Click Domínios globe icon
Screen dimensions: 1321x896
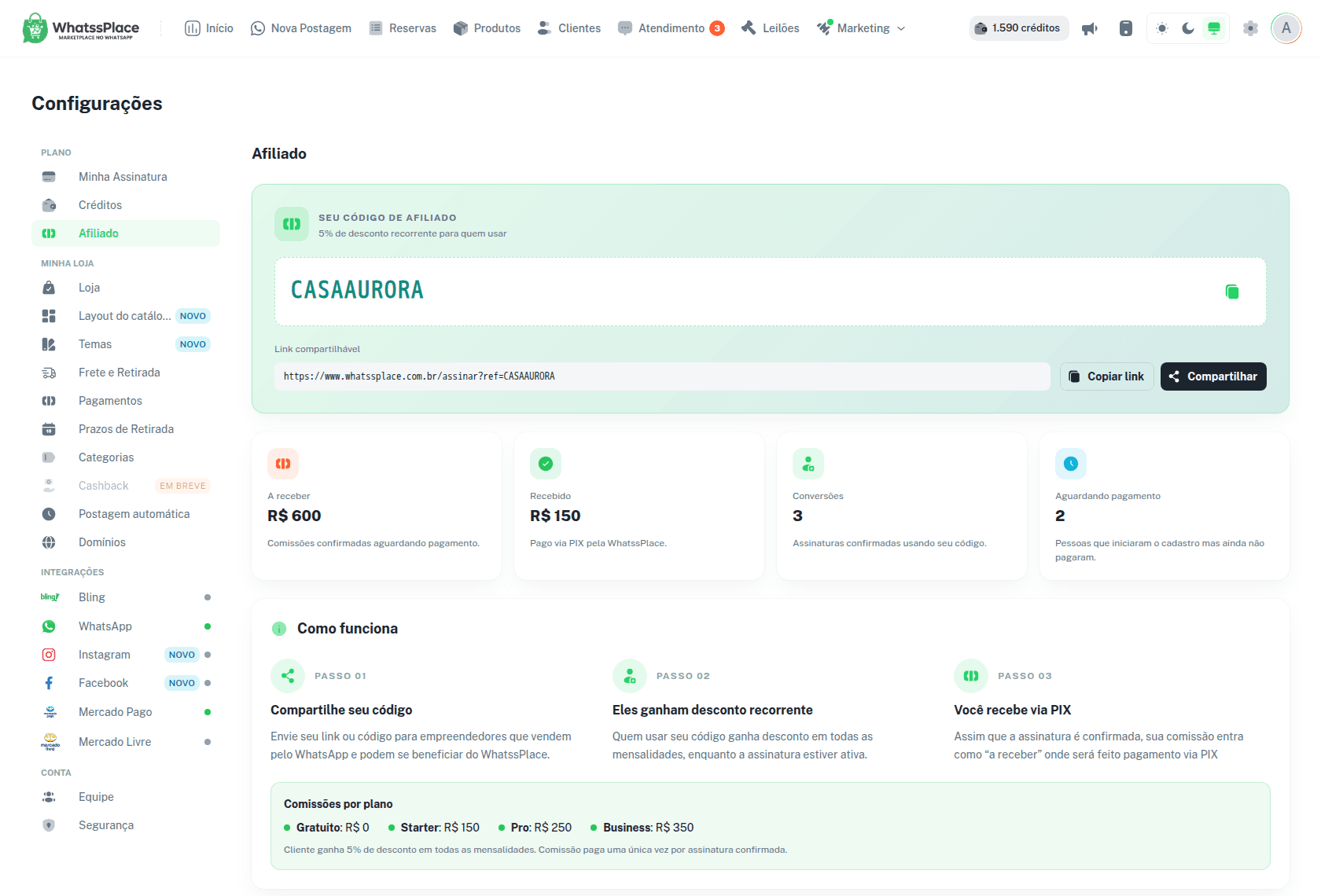(49, 542)
